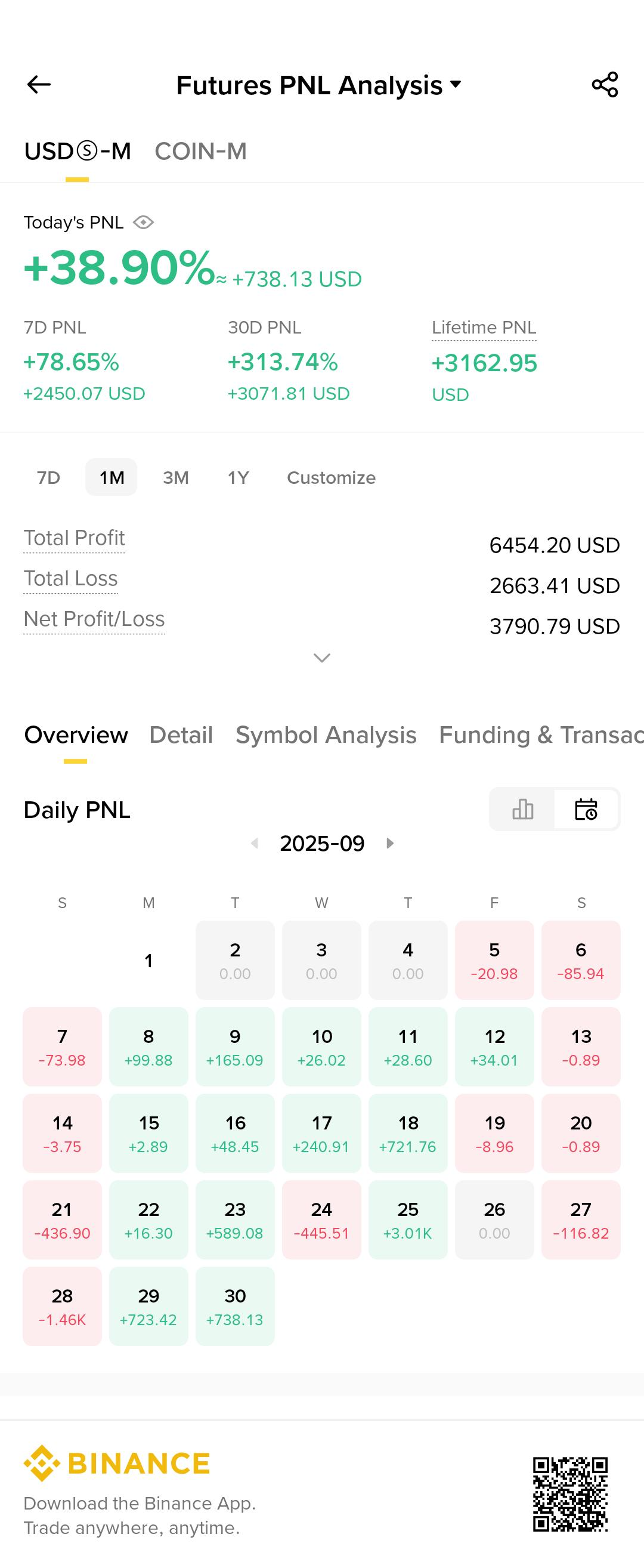Image resolution: width=644 pixels, height=1568 pixels.
Task: Select September 25 in calendar
Action: pyautogui.click(x=407, y=1220)
